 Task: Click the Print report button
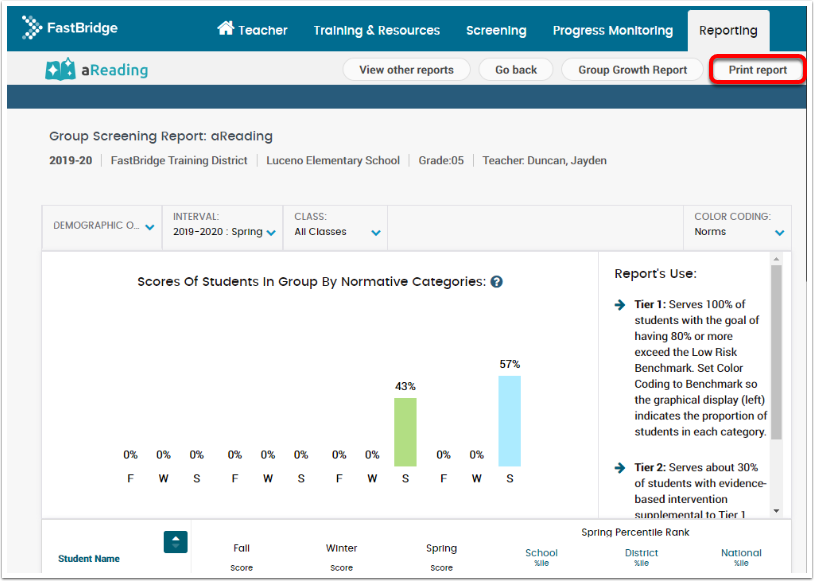coord(757,70)
